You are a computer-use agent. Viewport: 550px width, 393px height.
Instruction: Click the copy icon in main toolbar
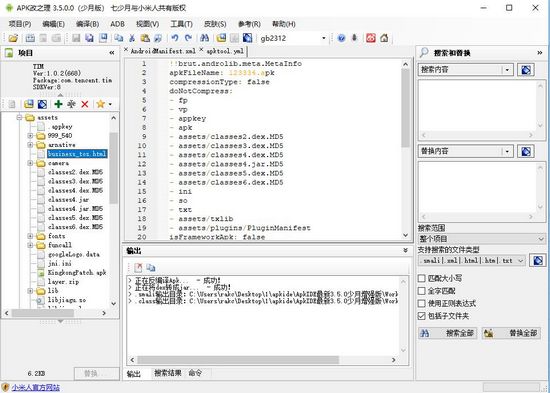pyautogui.click(x=119, y=38)
